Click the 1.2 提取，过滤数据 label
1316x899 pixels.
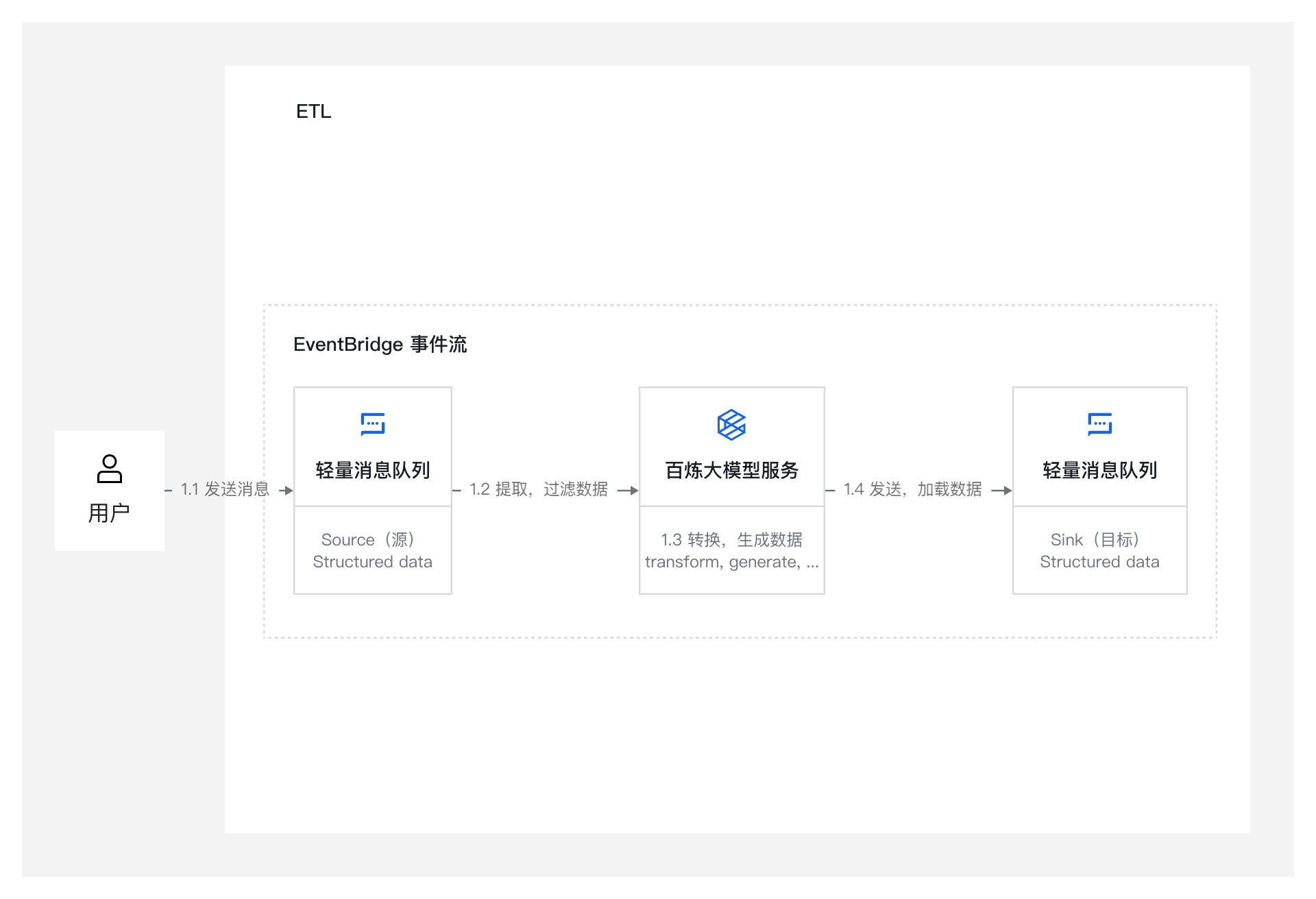tap(539, 489)
